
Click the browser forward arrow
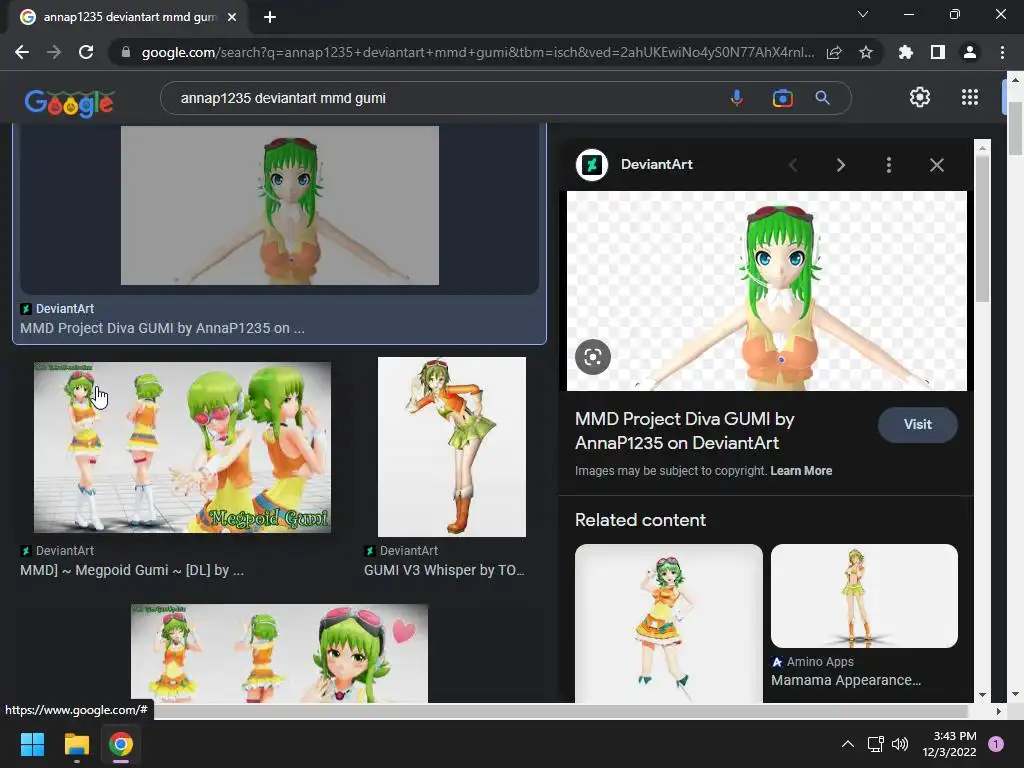[54, 52]
